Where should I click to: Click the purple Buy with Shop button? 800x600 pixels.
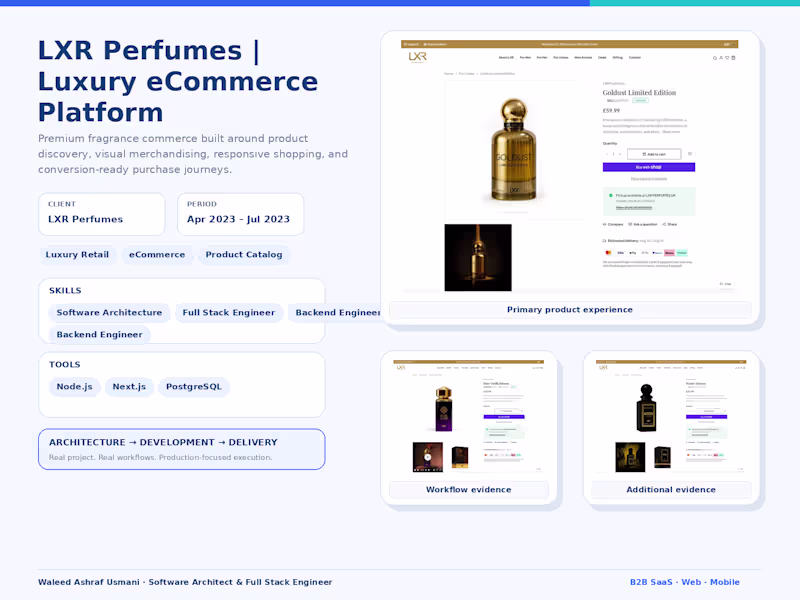[x=648, y=167]
